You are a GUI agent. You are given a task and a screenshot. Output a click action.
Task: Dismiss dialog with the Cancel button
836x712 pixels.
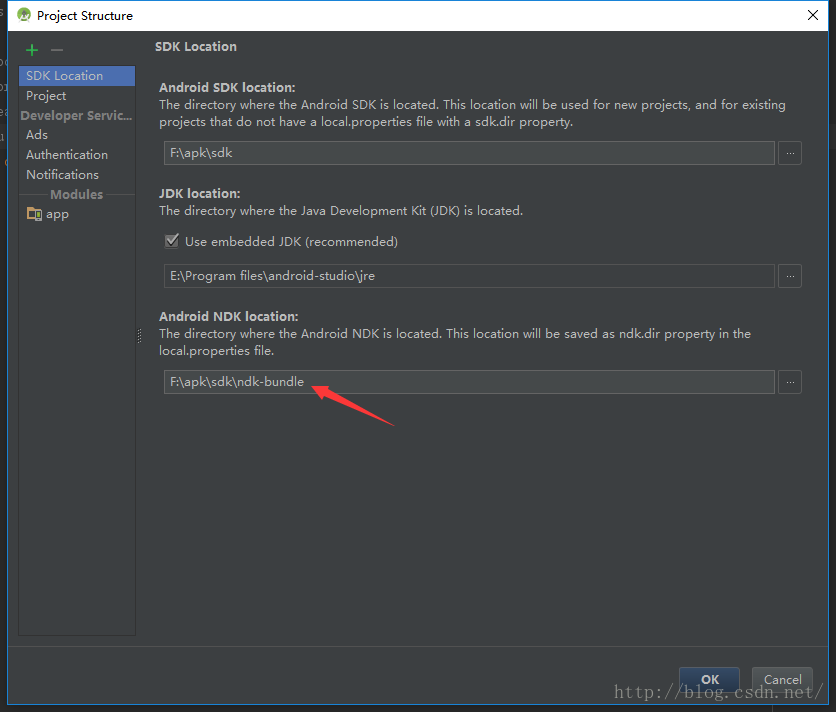pos(782,679)
